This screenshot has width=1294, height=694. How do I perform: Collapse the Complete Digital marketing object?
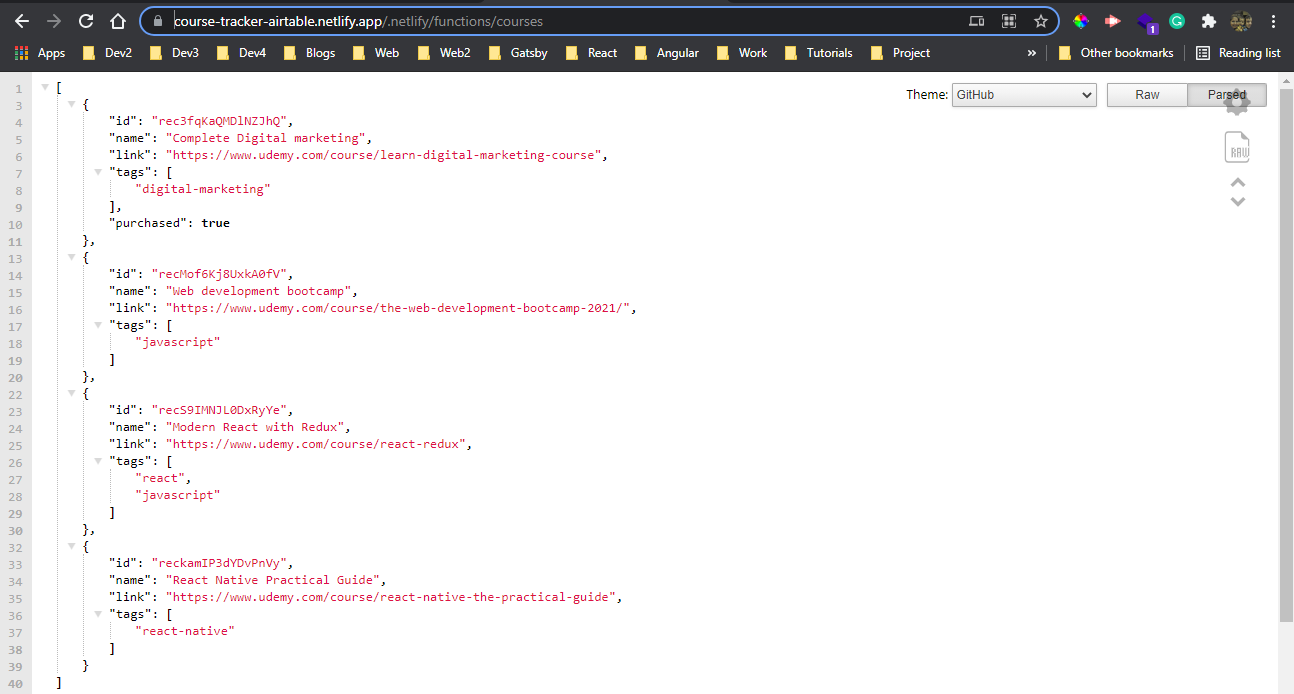[72, 104]
